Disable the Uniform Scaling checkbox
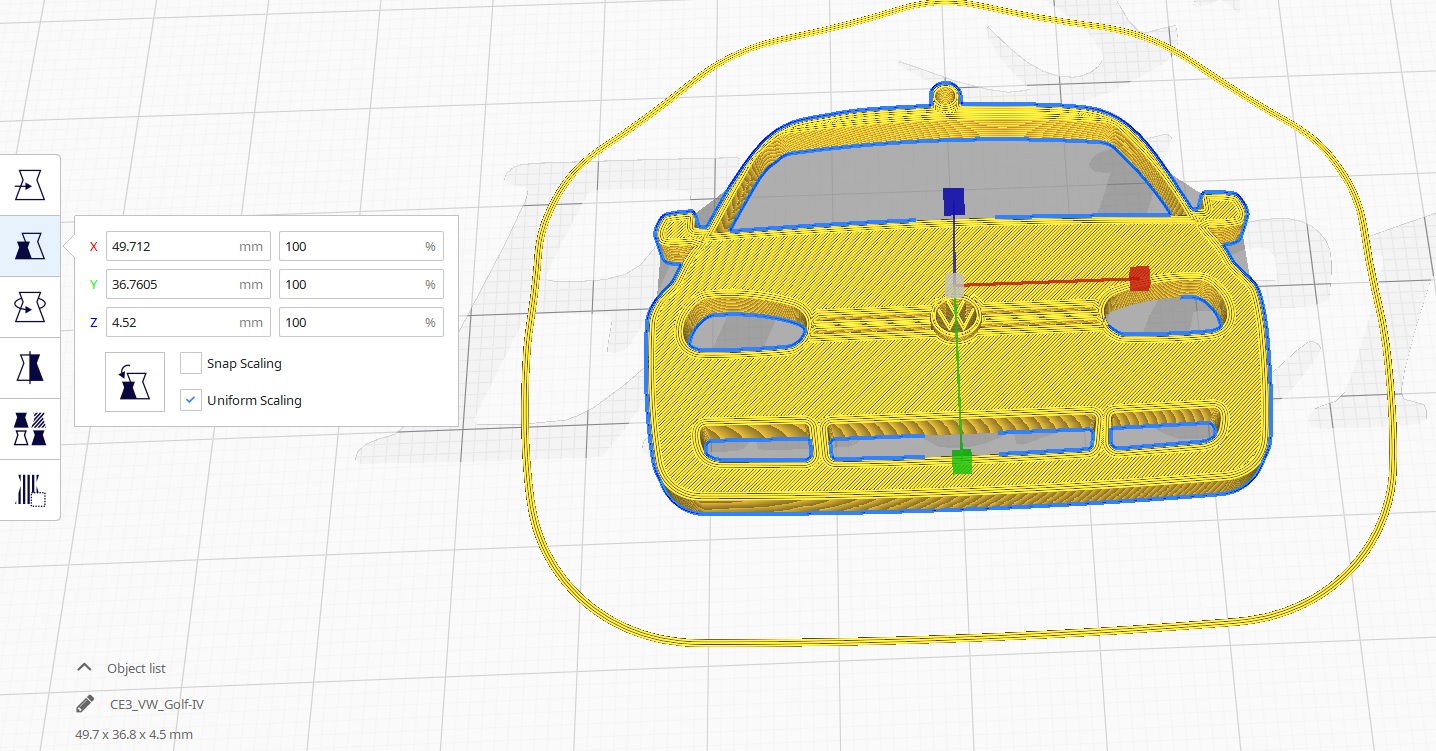Image resolution: width=1436 pixels, height=751 pixels. 191,400
